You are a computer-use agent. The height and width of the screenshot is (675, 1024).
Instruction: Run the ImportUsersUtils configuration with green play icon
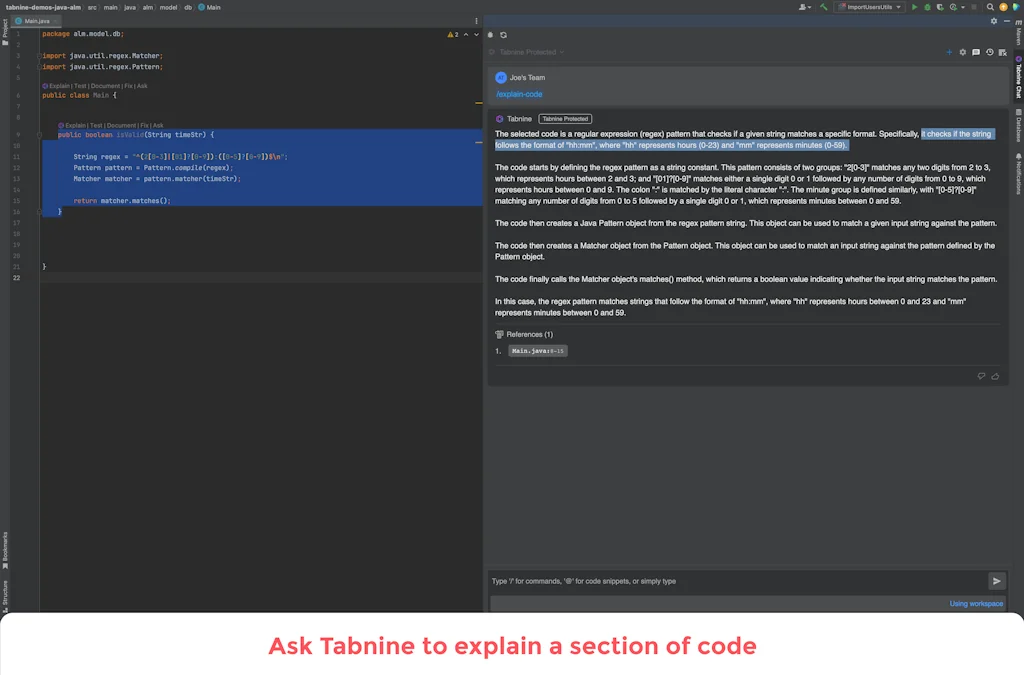pos(915,8)
